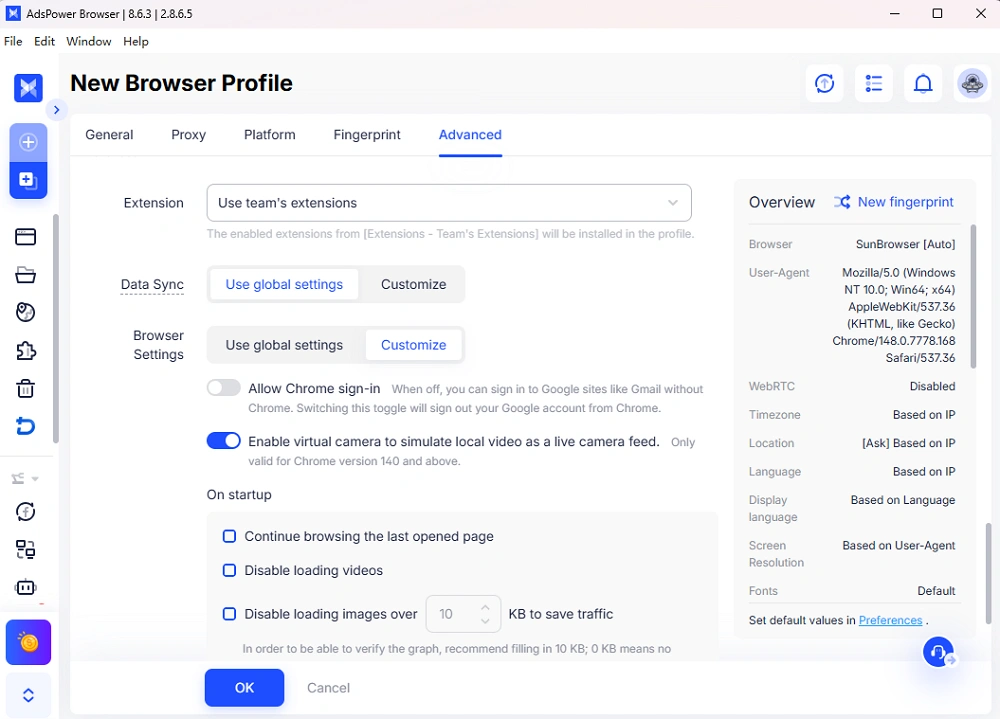This screenshot has height=719, width=1000.
Task: Click the AdsPower title bar app icon
Action: [13, 13]
